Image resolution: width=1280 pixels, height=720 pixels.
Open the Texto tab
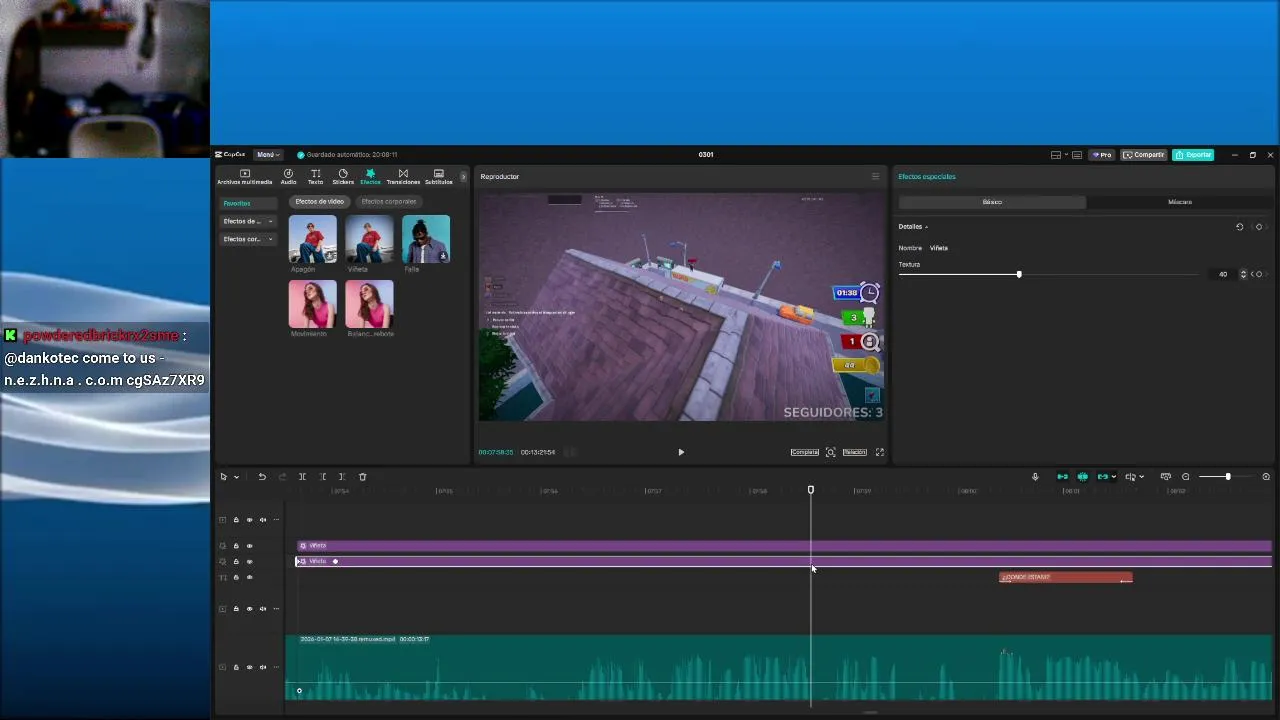click(x=315, y=177)
